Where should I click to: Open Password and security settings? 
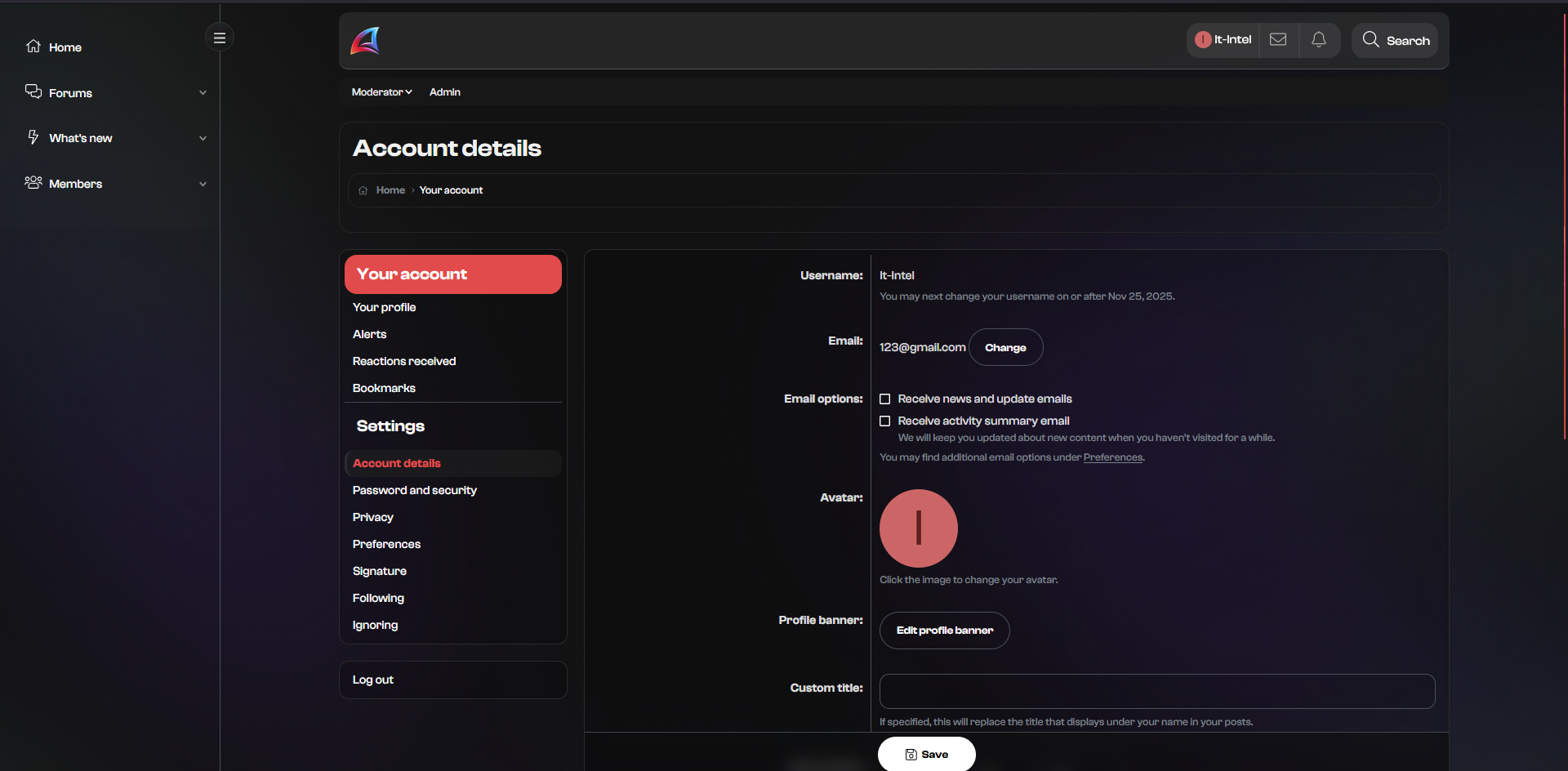[x=414, y=490]
